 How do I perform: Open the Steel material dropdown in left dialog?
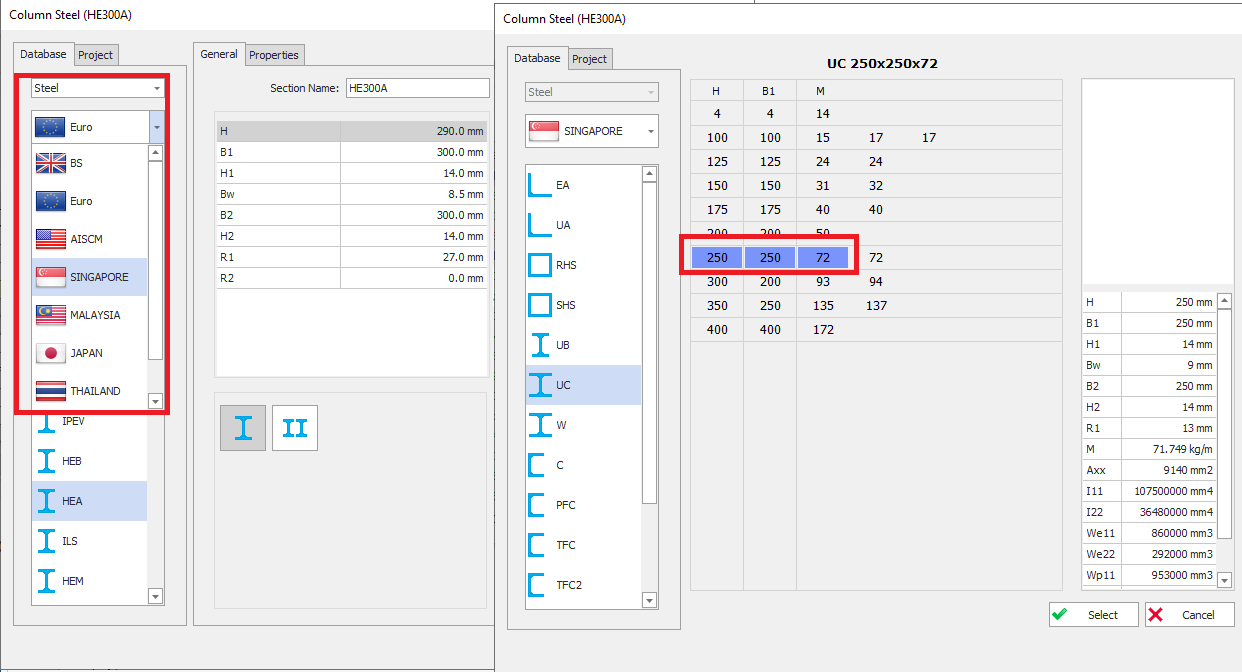(x=97, y=88)
